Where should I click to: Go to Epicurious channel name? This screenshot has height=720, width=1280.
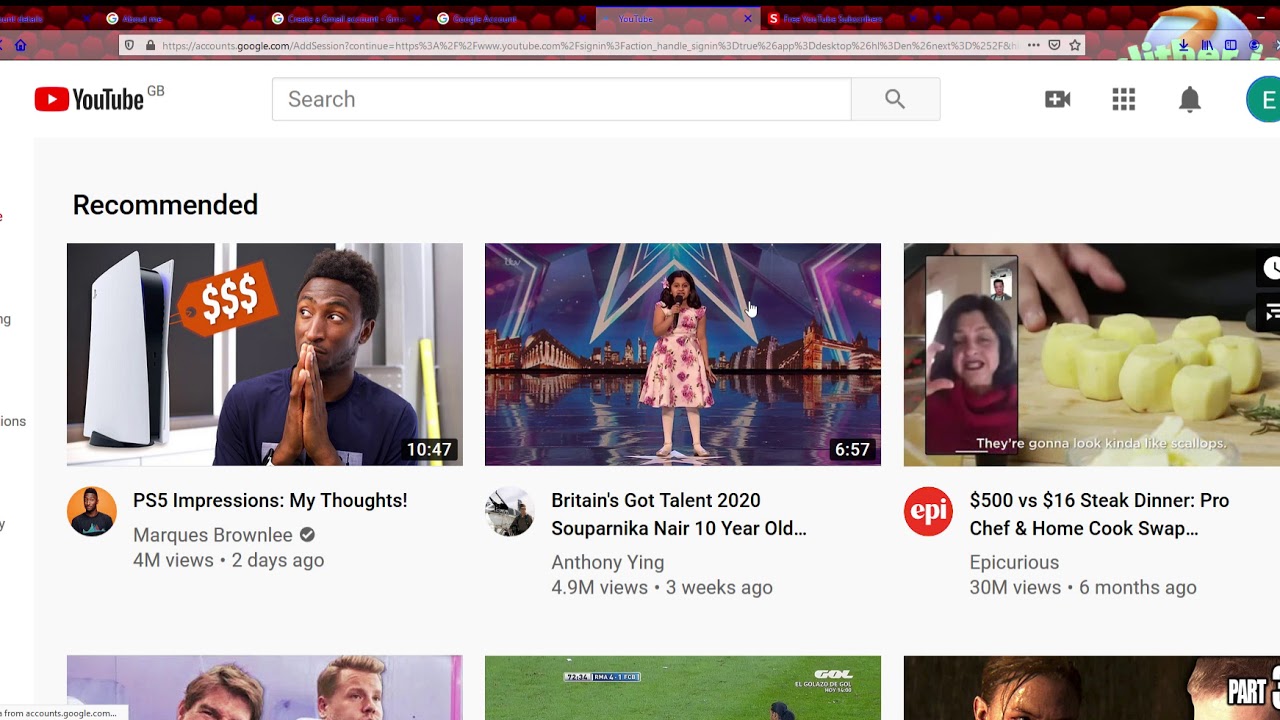[1014, 562]
